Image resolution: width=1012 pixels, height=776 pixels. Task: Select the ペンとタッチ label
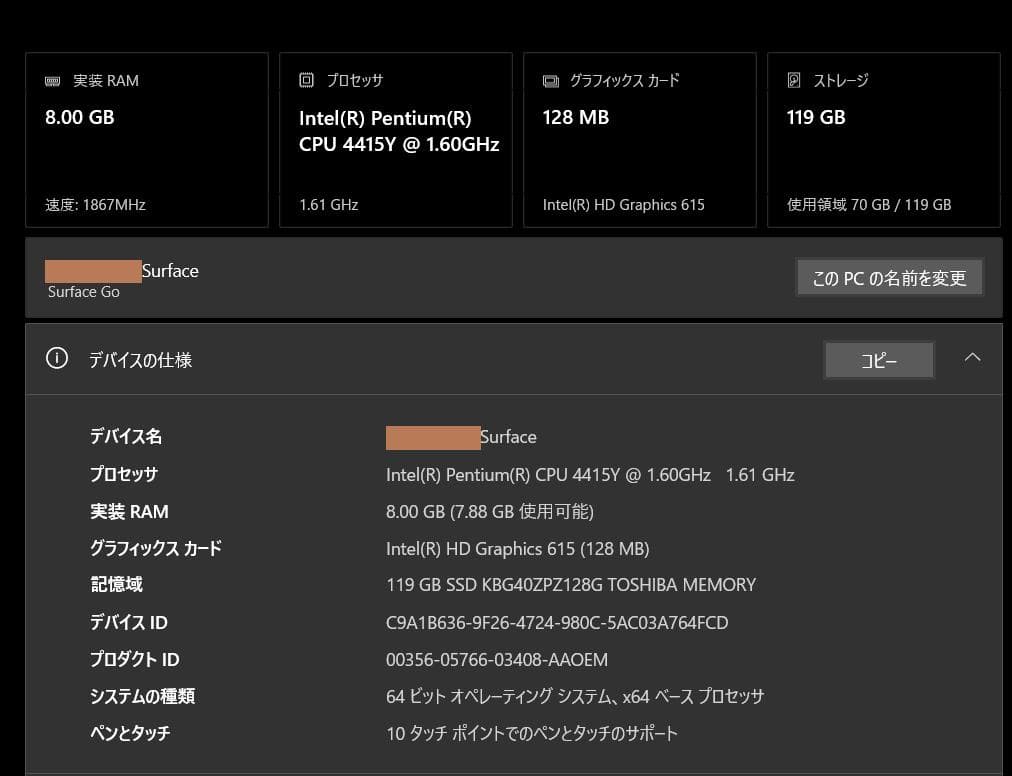point(130,733)
